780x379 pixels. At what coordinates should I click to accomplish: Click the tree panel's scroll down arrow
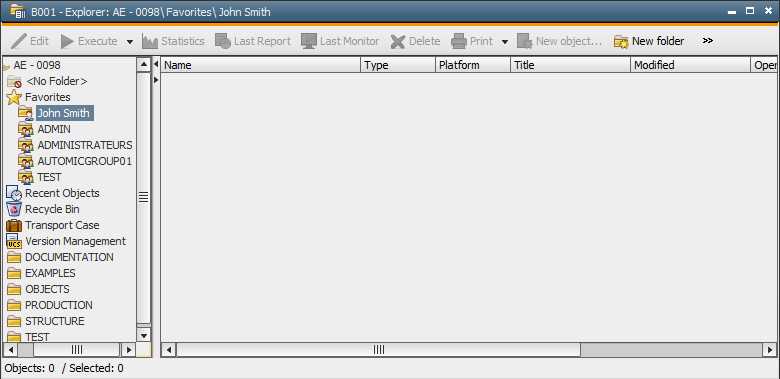(143, 335)
